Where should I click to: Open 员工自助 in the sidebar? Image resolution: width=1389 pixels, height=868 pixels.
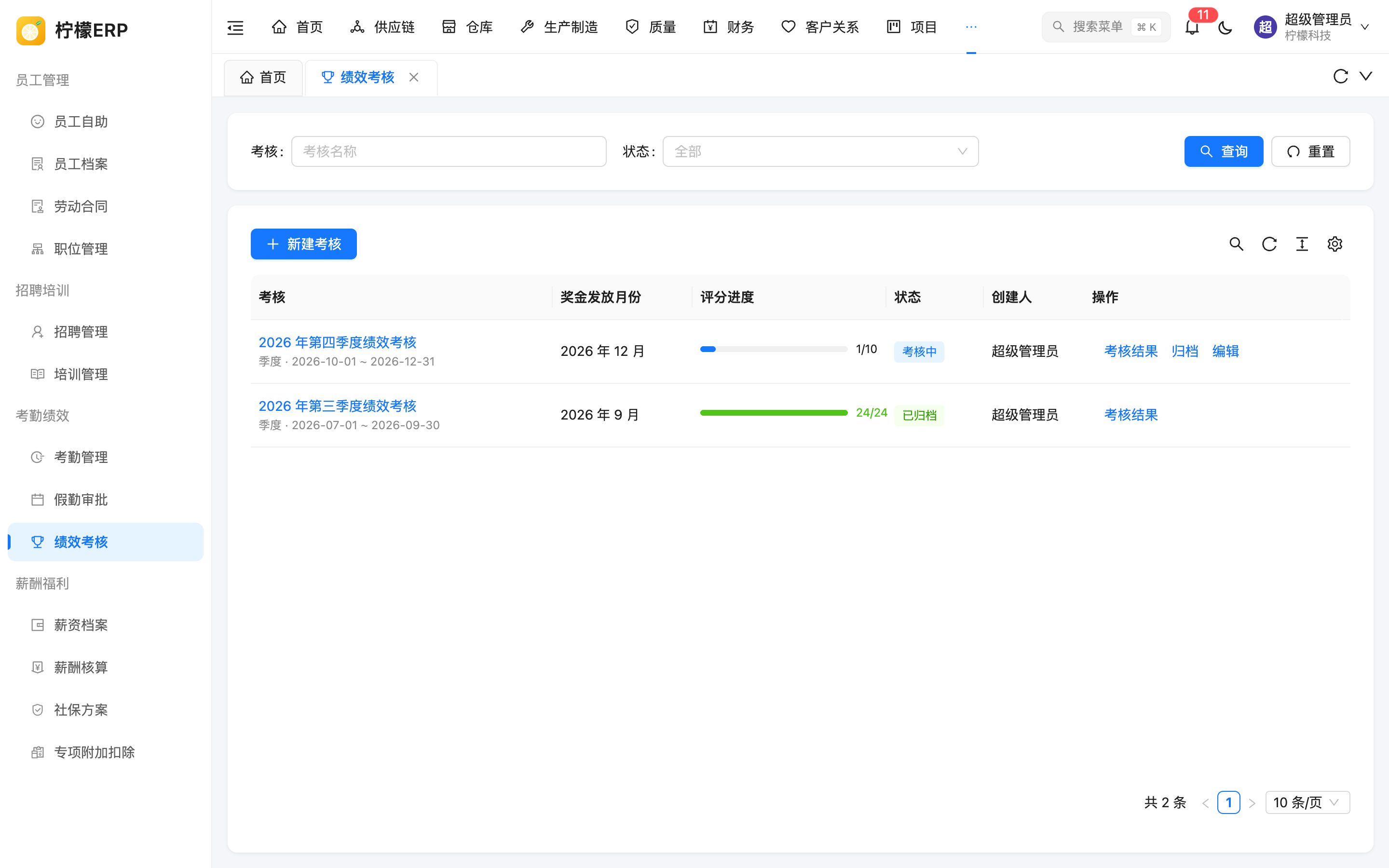pos(106,122)
